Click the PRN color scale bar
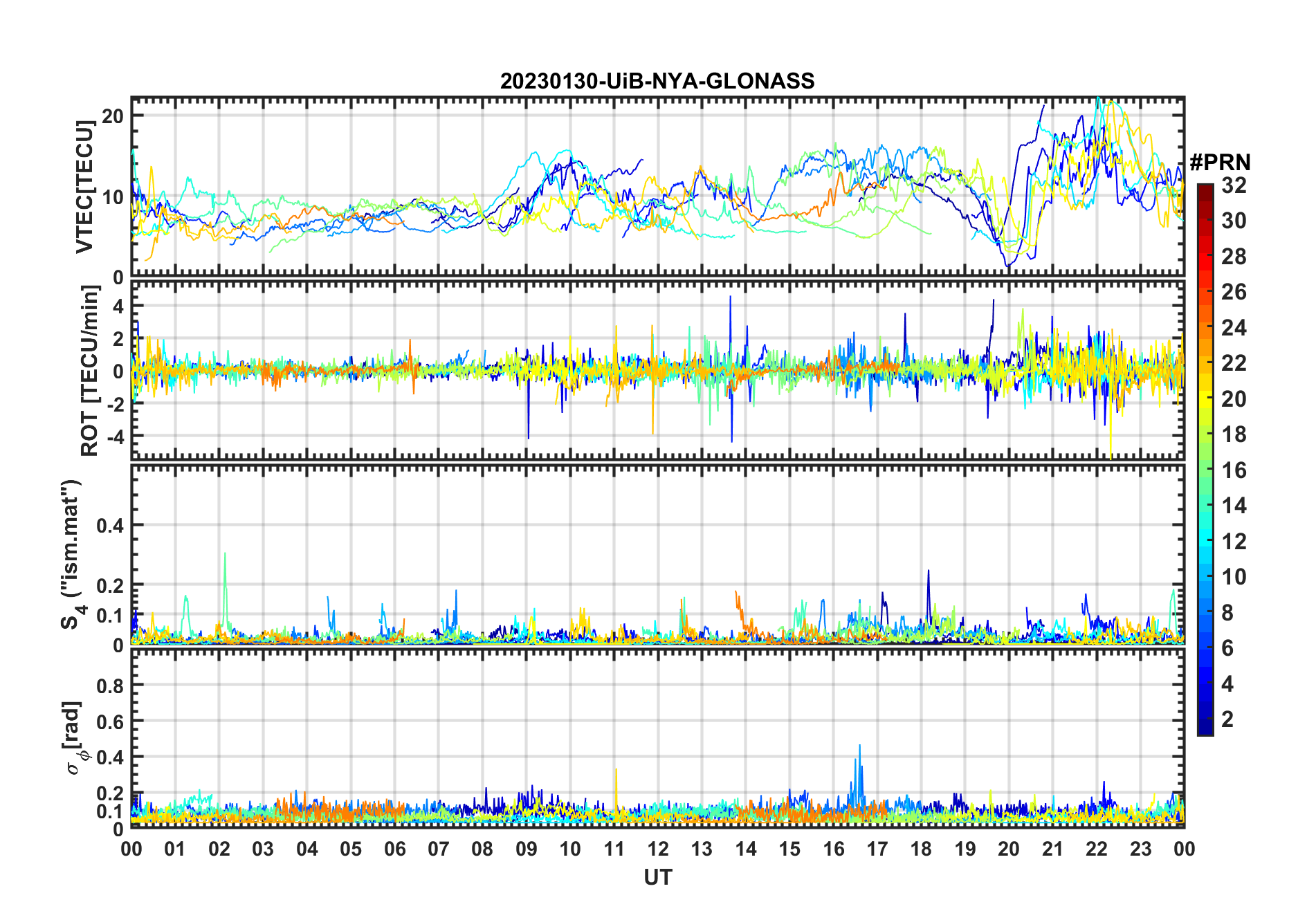This screenshot has height=920, width=1316. point(1205,459)
